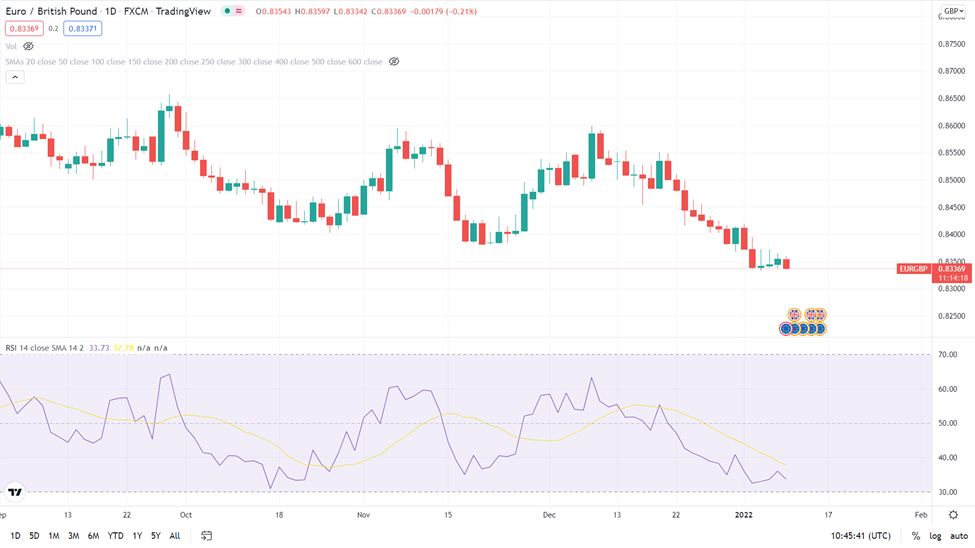
Task: Toggle percent scale mode
Action: click(x=916, y=536)
